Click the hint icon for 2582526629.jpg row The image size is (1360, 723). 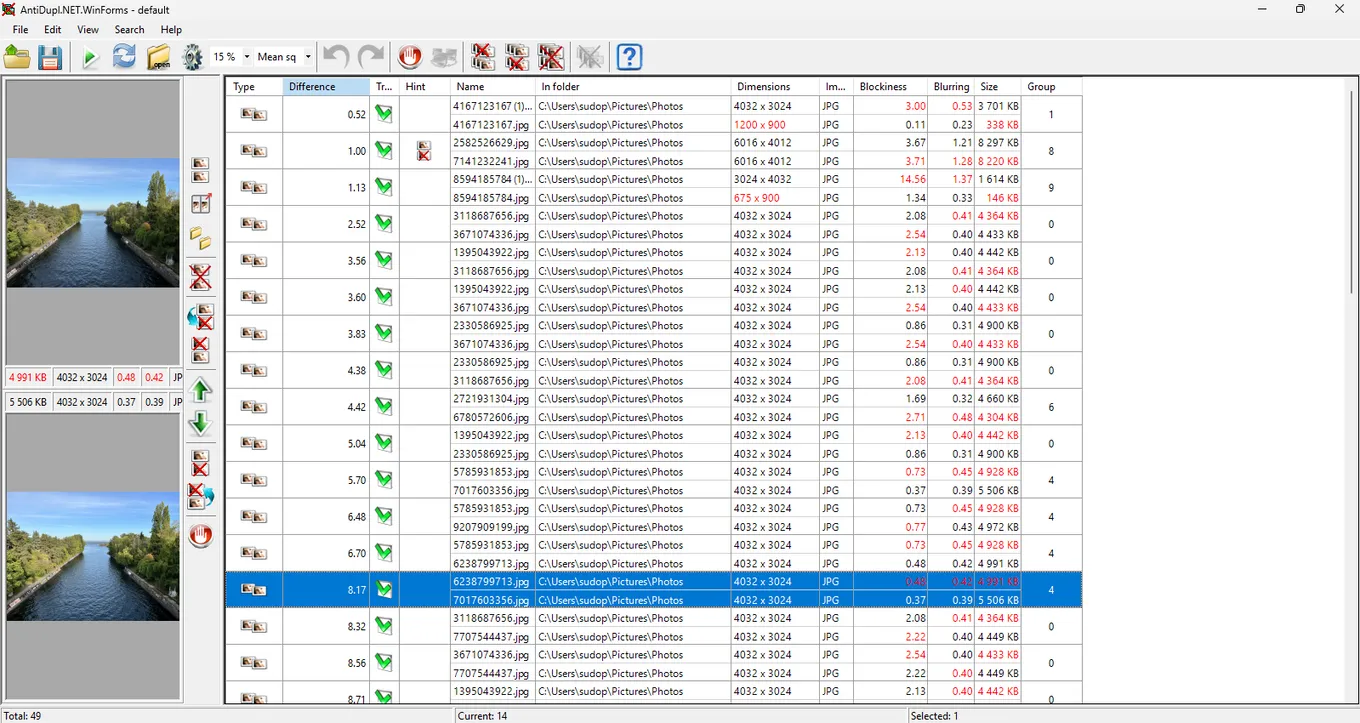[x=424, y=152]
